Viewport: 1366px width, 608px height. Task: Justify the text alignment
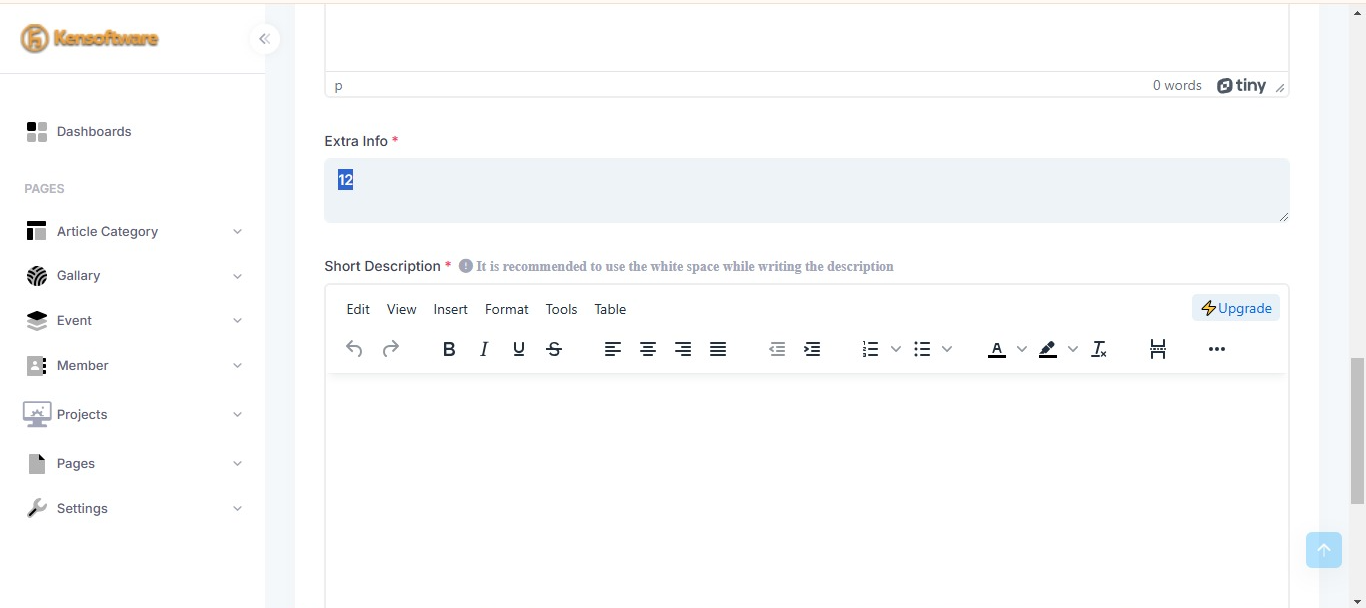click(x=718, y=349)
